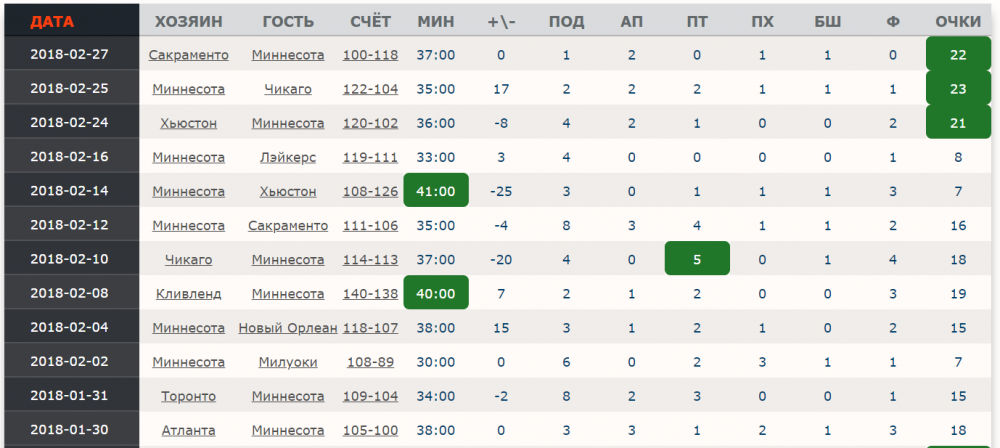Screen dimensions: 1000x448
Task: Open the 100-118 score link
Action: (x=370, y=55)
